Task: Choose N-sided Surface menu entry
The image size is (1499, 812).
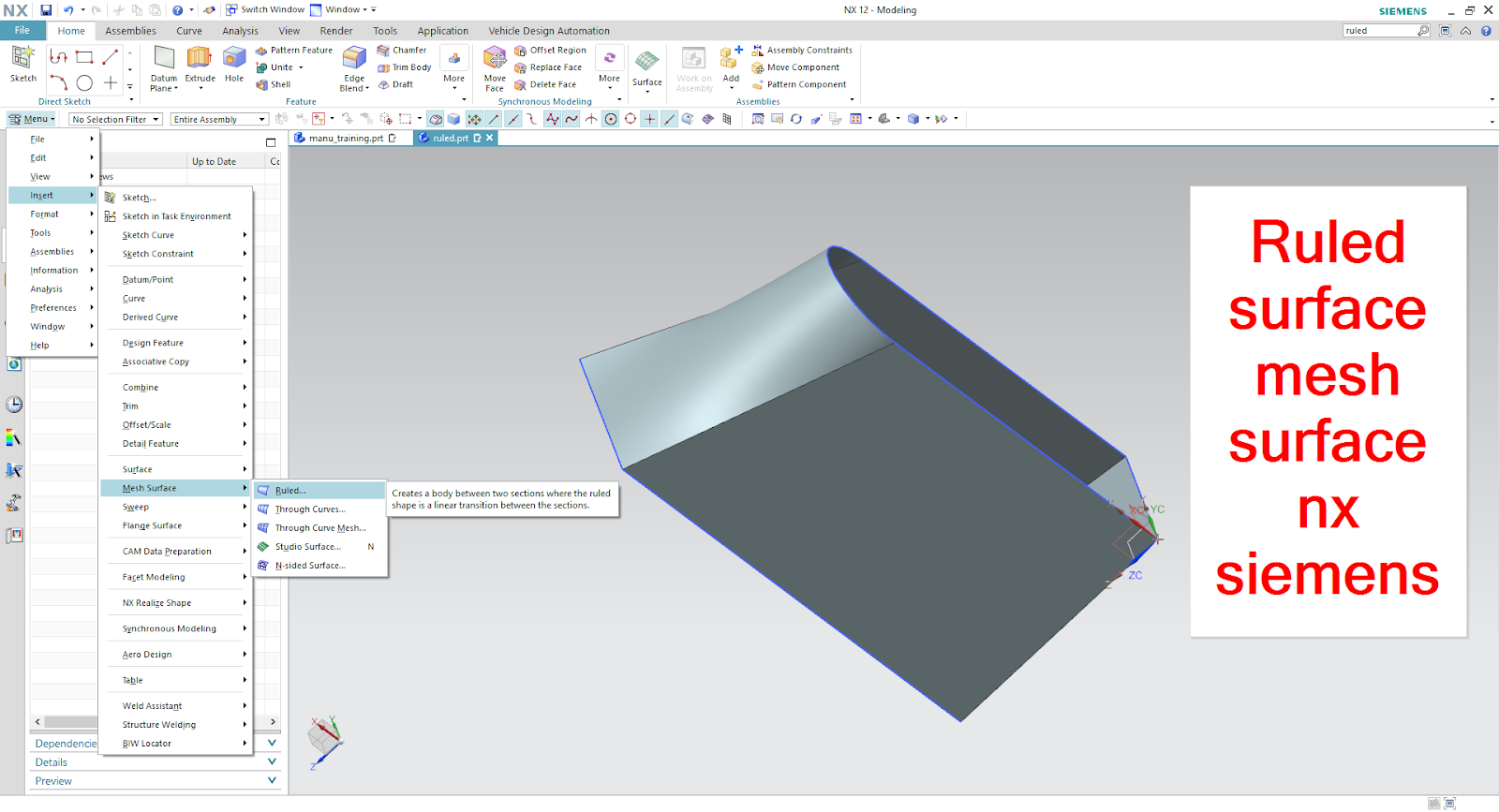Action: 319,566
